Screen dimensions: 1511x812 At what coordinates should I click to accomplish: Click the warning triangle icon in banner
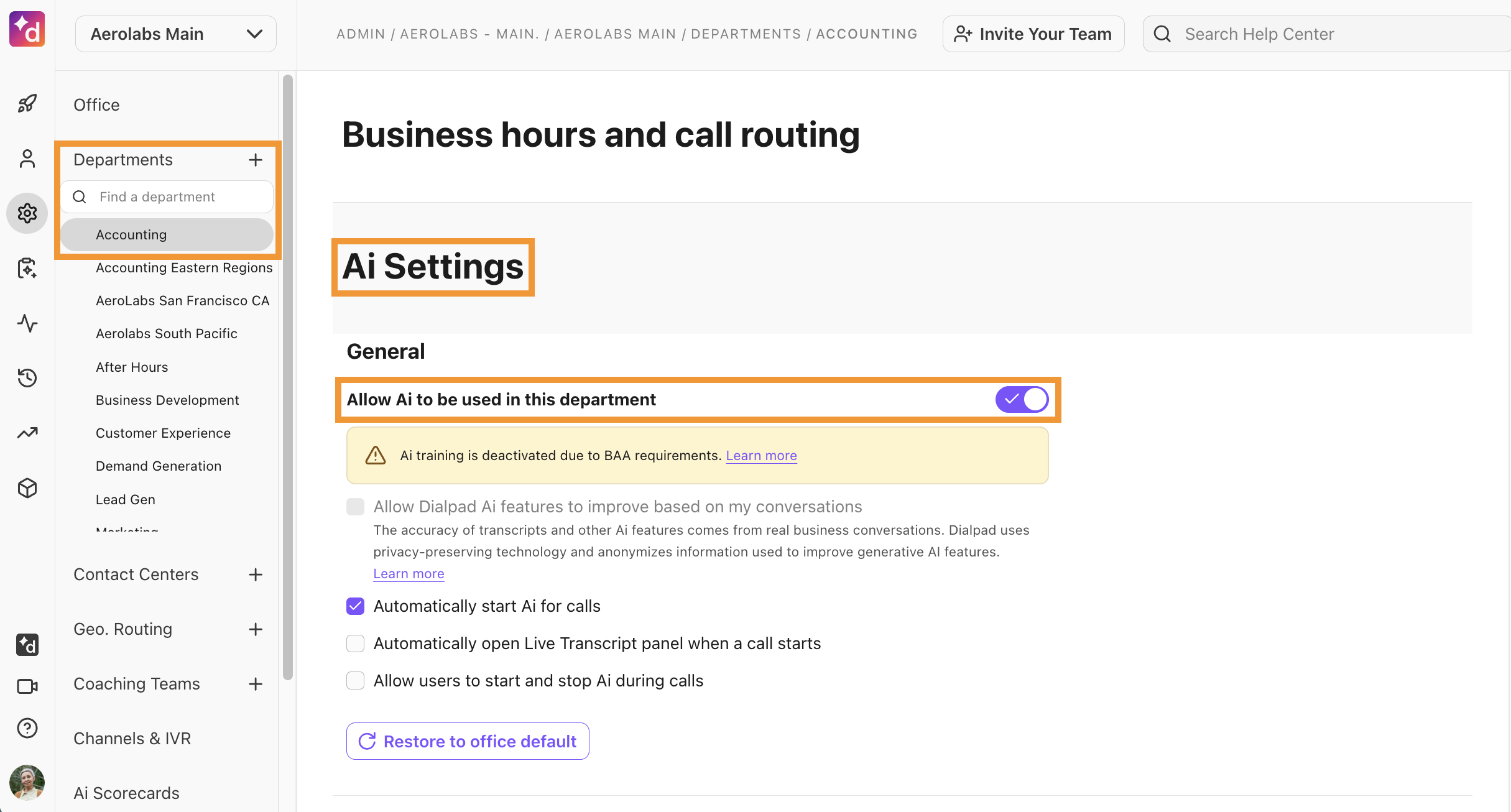[375, 455]
